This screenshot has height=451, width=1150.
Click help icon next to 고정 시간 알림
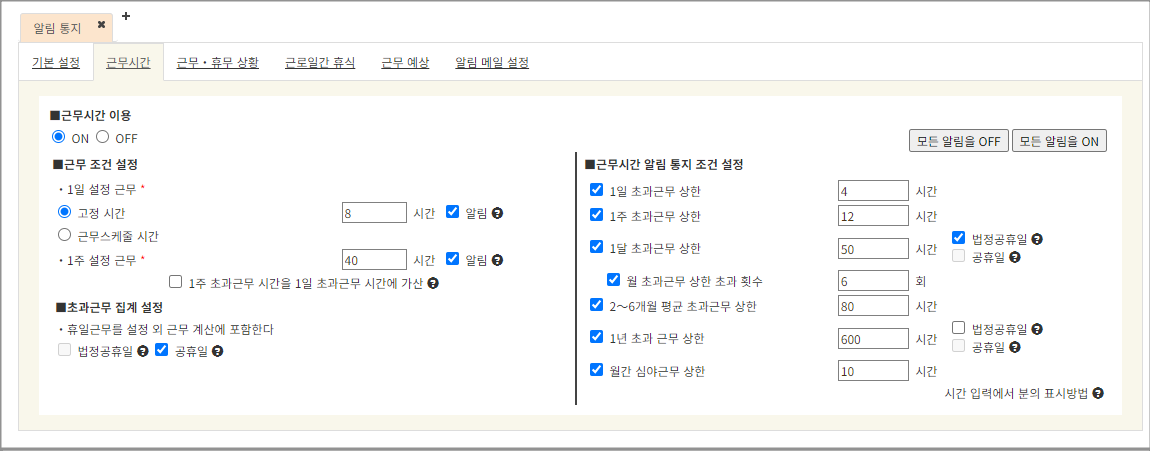pos(497,212)
